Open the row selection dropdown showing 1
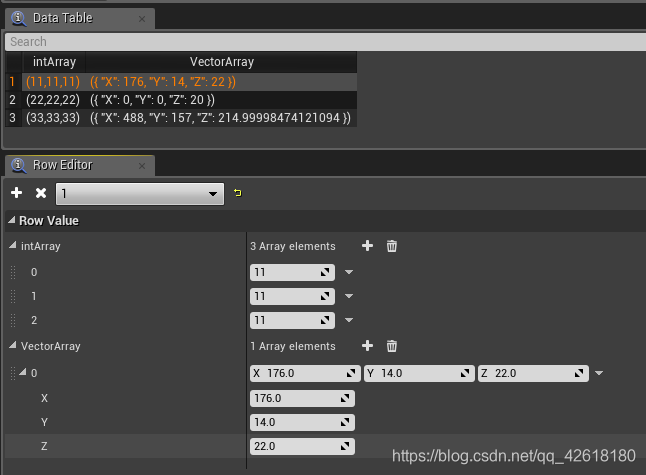Viewport: 646px width, 475px height. tap(140, 194)
